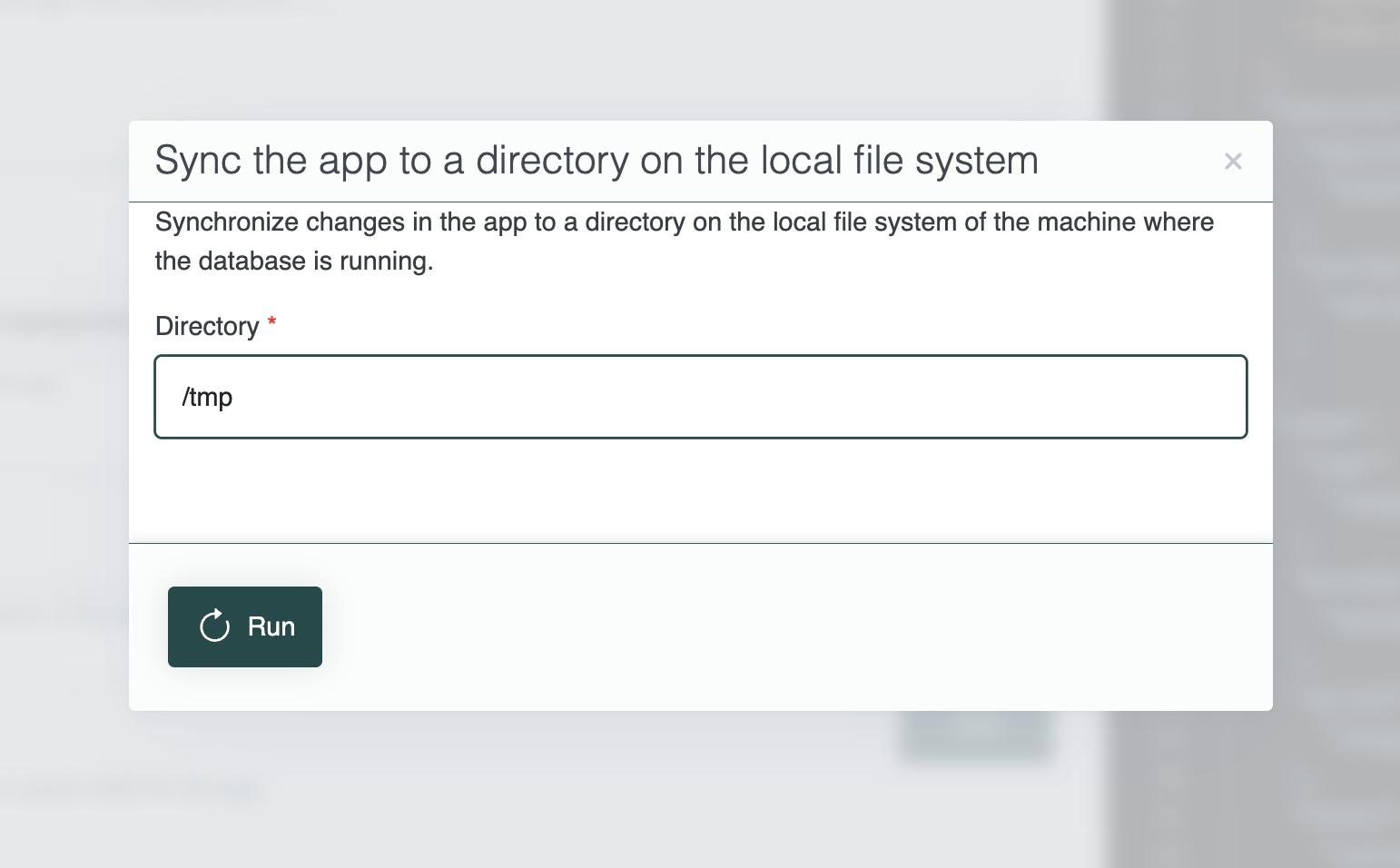Click the dialog title about syncing the app
The height and width of the screenshot is (868, 1400).
coord(596,161)
